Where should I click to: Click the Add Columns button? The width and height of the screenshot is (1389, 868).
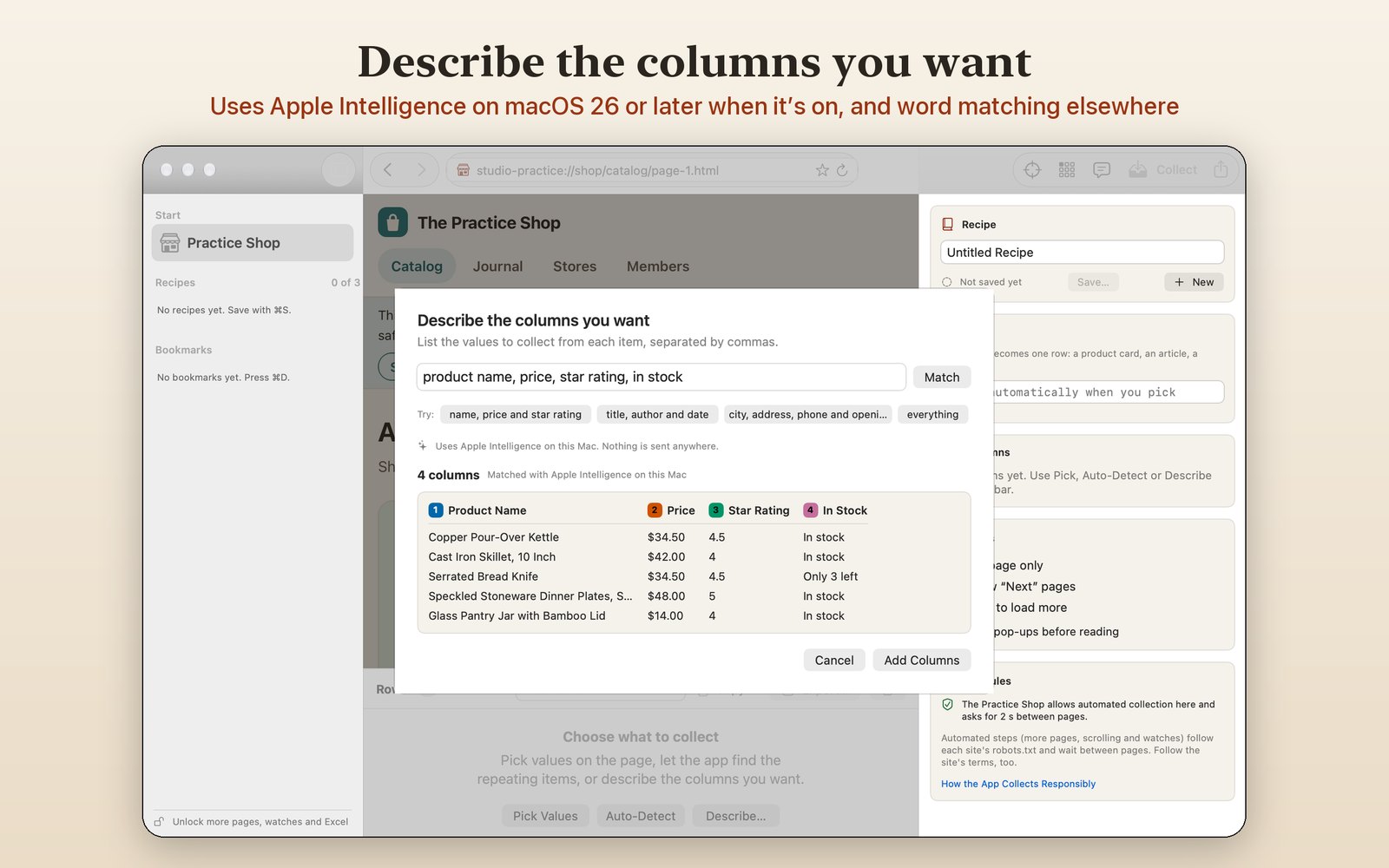coord(922,660)
